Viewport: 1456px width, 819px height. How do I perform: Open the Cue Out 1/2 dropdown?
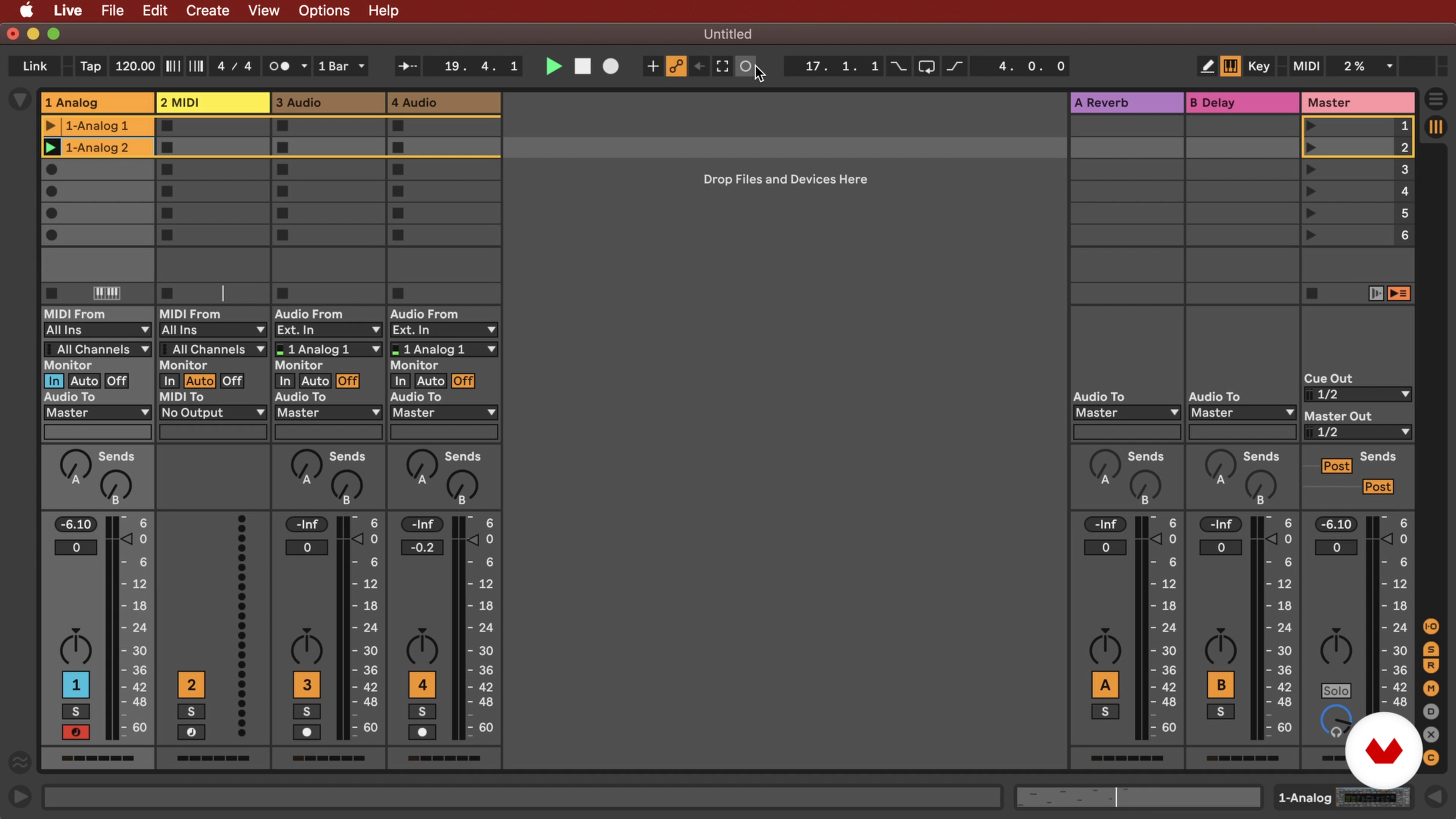pos(1358,394)
